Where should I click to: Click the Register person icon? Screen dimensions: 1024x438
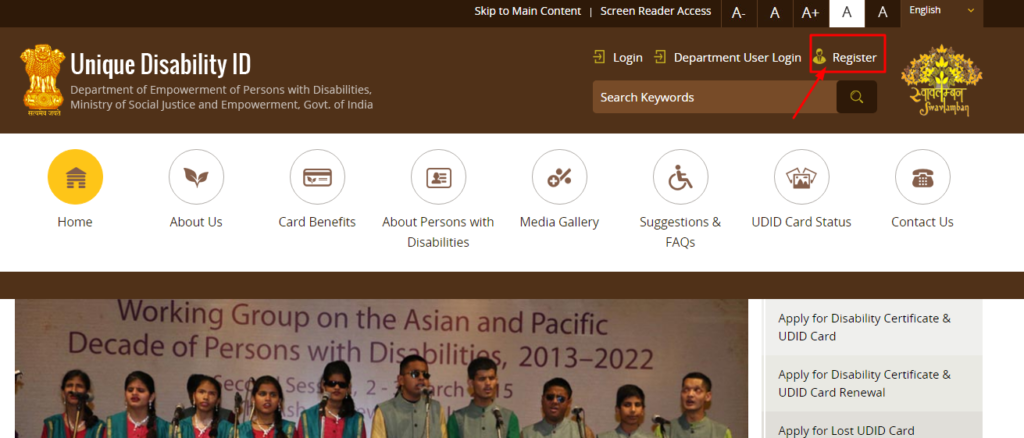(820, 57)
